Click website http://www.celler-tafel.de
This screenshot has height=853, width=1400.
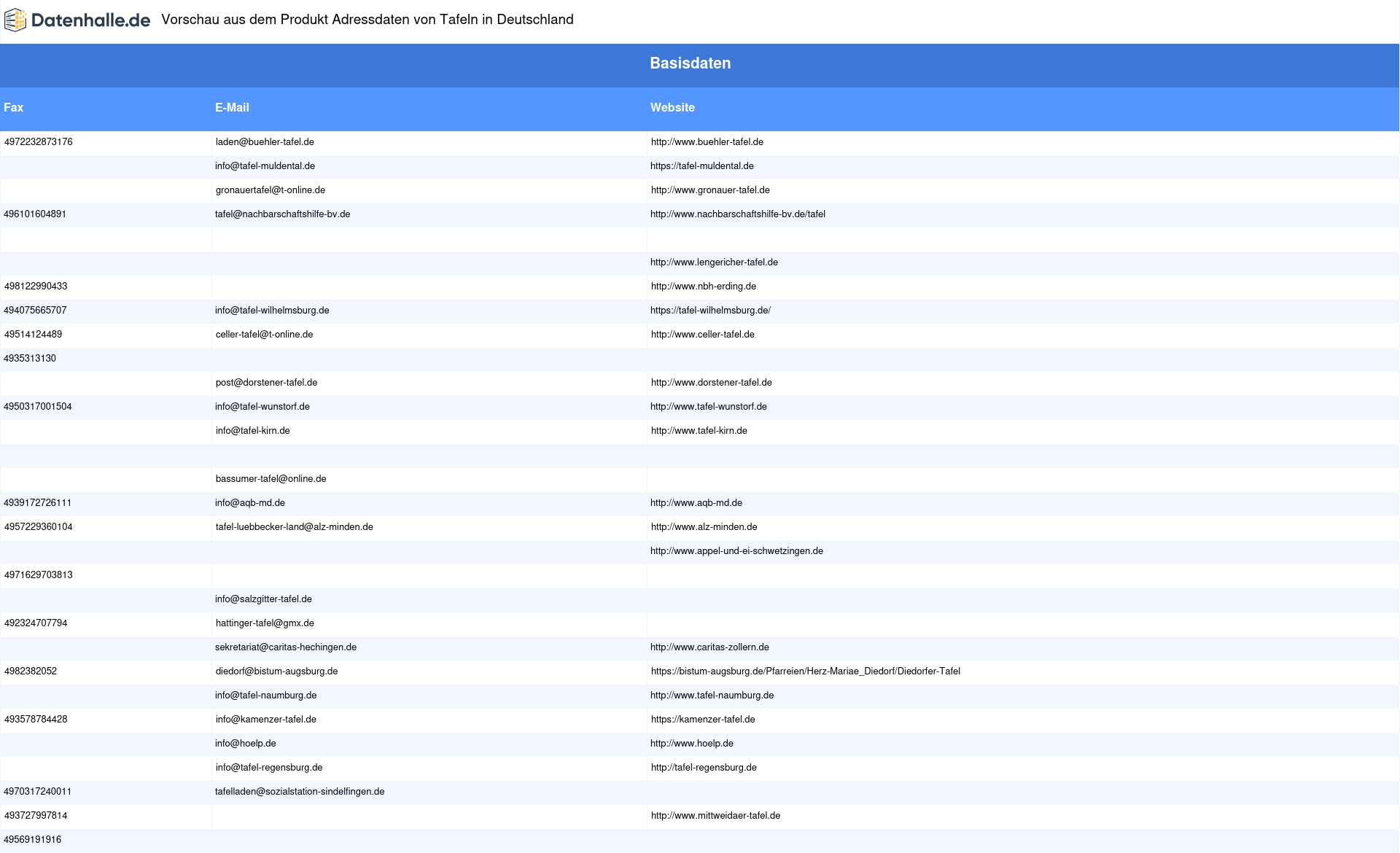coord(703,335)
